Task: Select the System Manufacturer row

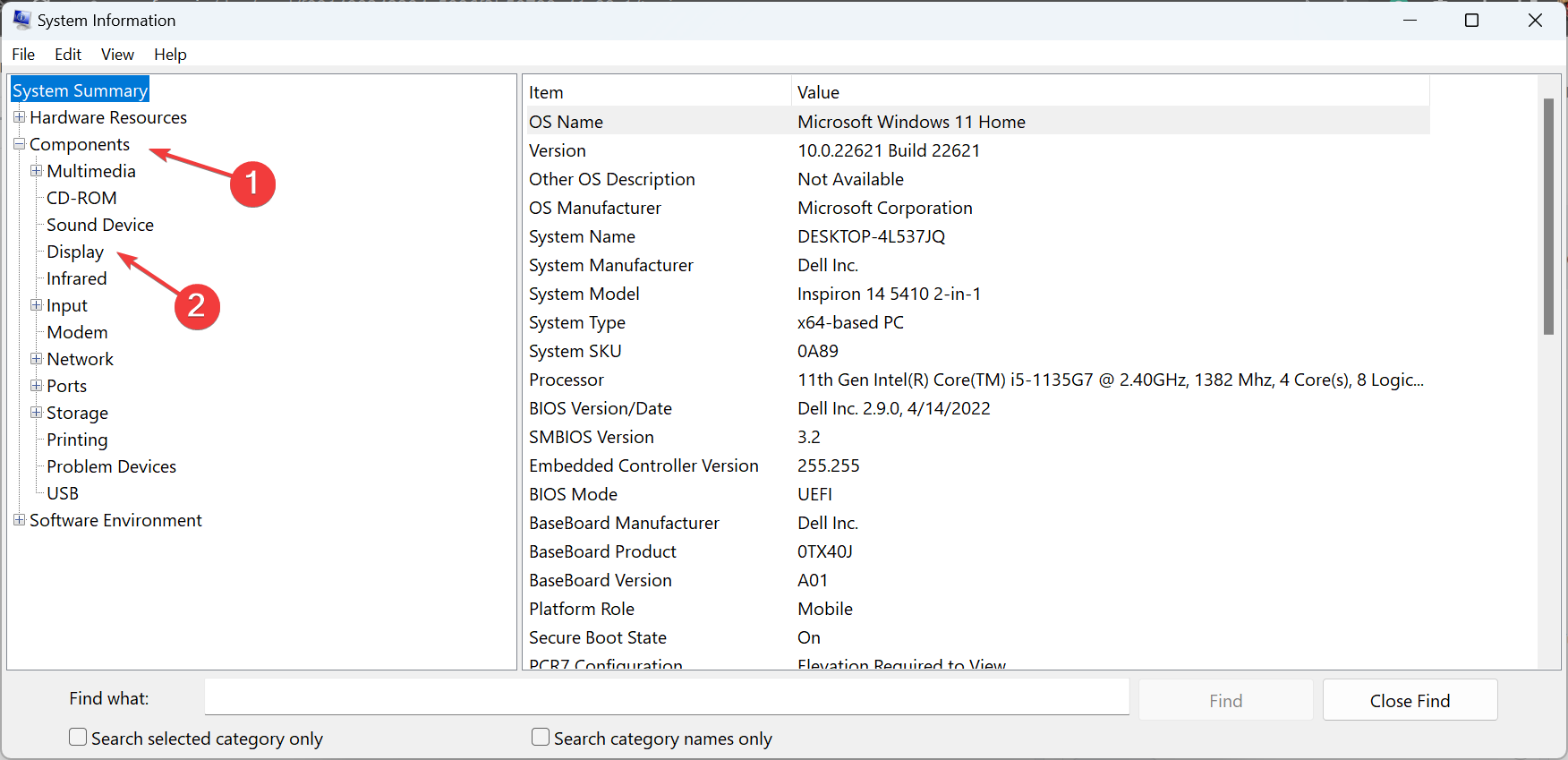Action: click(x=978, y=265)
